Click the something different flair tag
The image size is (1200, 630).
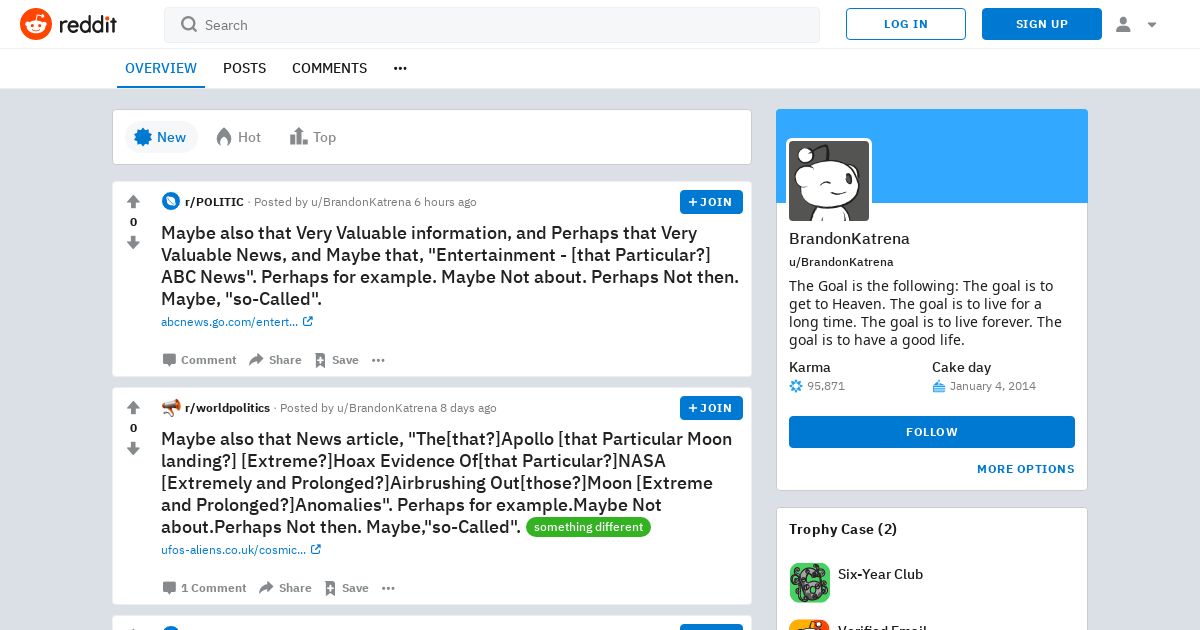pyautogui.click(x=588, y=527)
